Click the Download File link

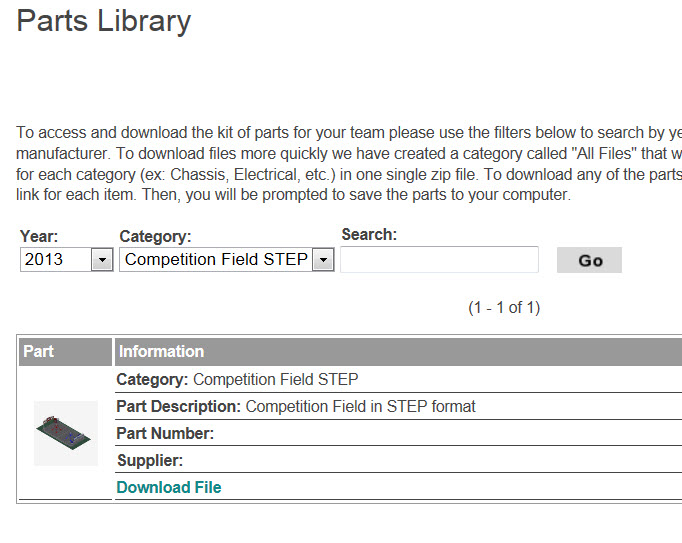point(169,487)
